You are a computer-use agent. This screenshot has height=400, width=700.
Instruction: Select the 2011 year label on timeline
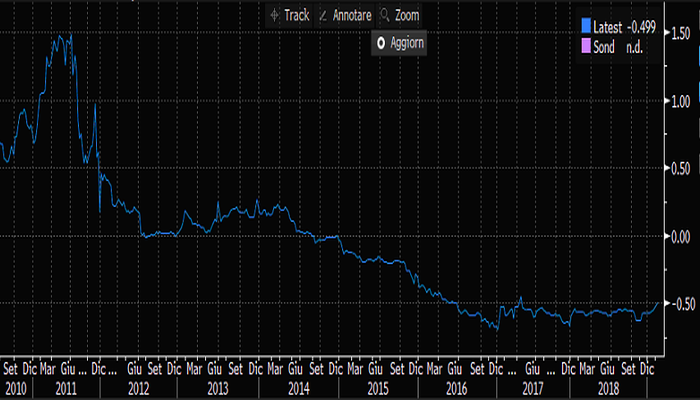tap(68, 385)
